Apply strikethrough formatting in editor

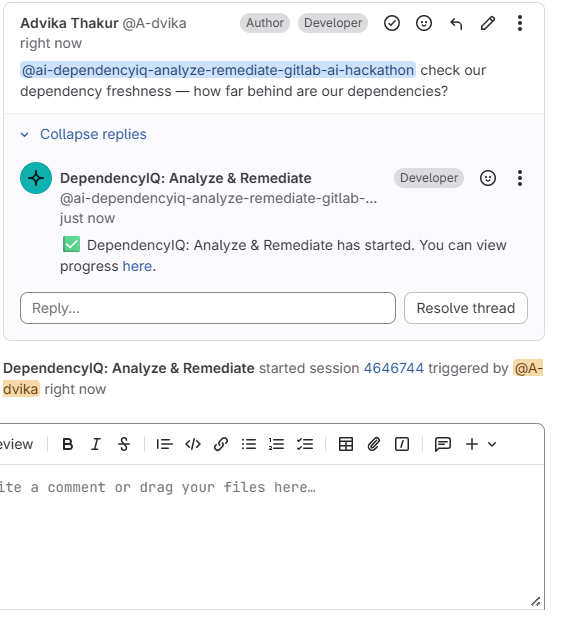(124, 444)
